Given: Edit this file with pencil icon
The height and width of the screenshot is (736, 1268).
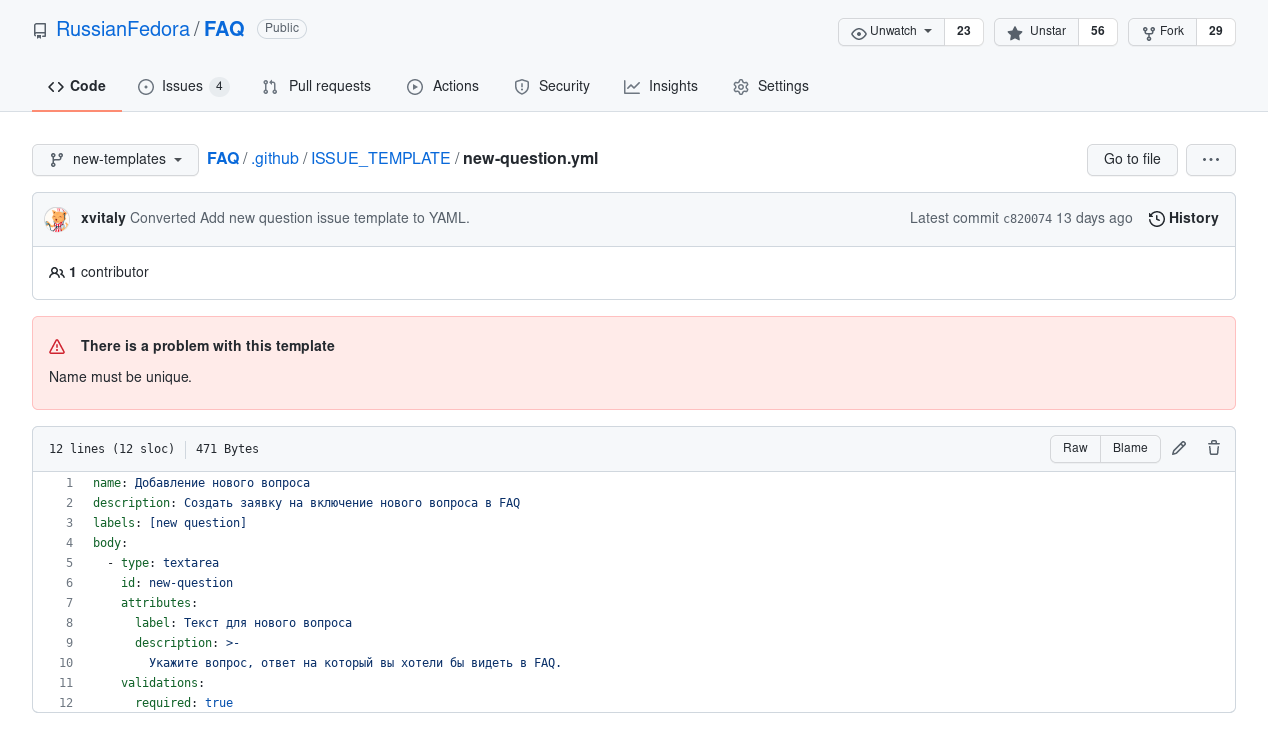Looking at the screenshot, I should 1179,449.
